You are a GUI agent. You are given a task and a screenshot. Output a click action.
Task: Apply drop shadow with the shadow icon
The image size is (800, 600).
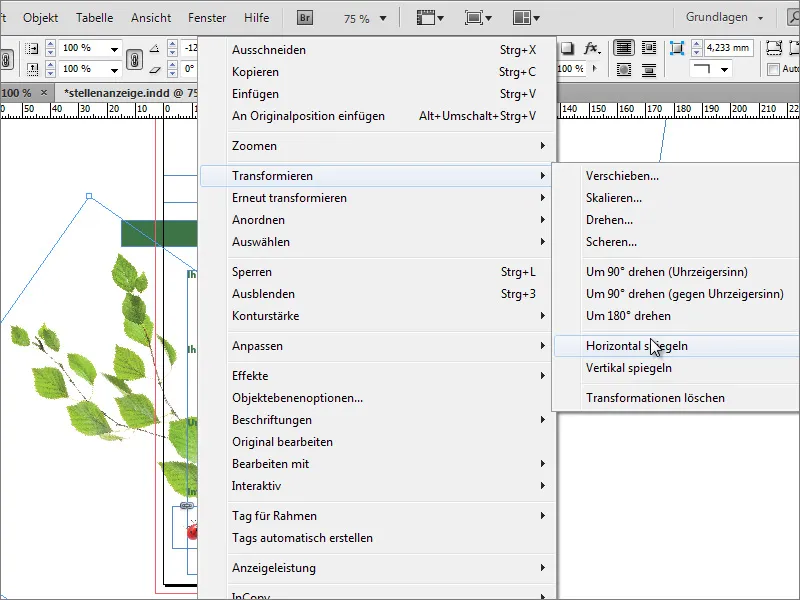(567, 48)
